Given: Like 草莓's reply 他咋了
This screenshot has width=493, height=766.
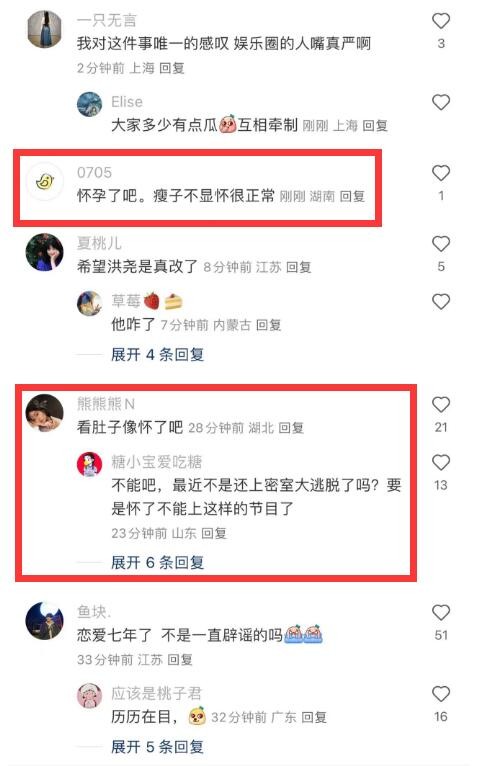Looking at the screenshot, I should [x=441, y=301].
